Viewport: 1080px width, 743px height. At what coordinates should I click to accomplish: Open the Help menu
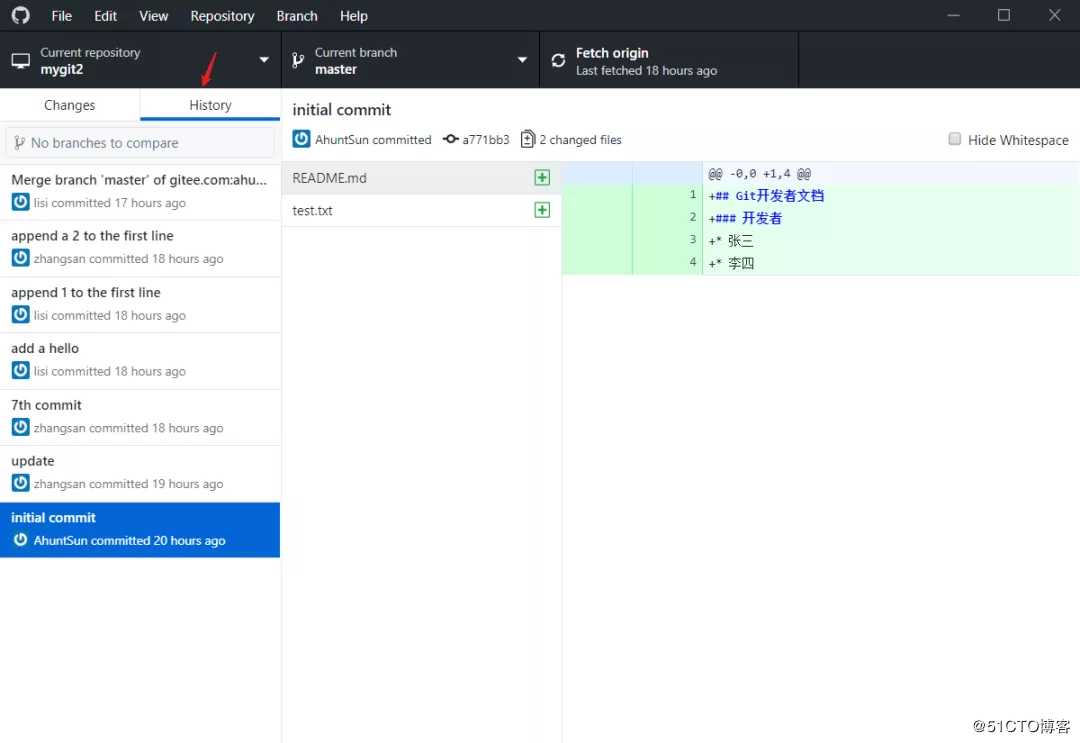tap(353, 16)
